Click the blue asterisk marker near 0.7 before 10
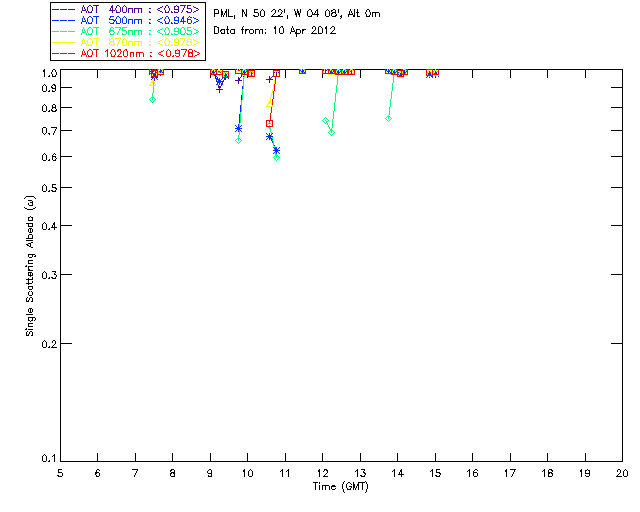 click(238, 129)
